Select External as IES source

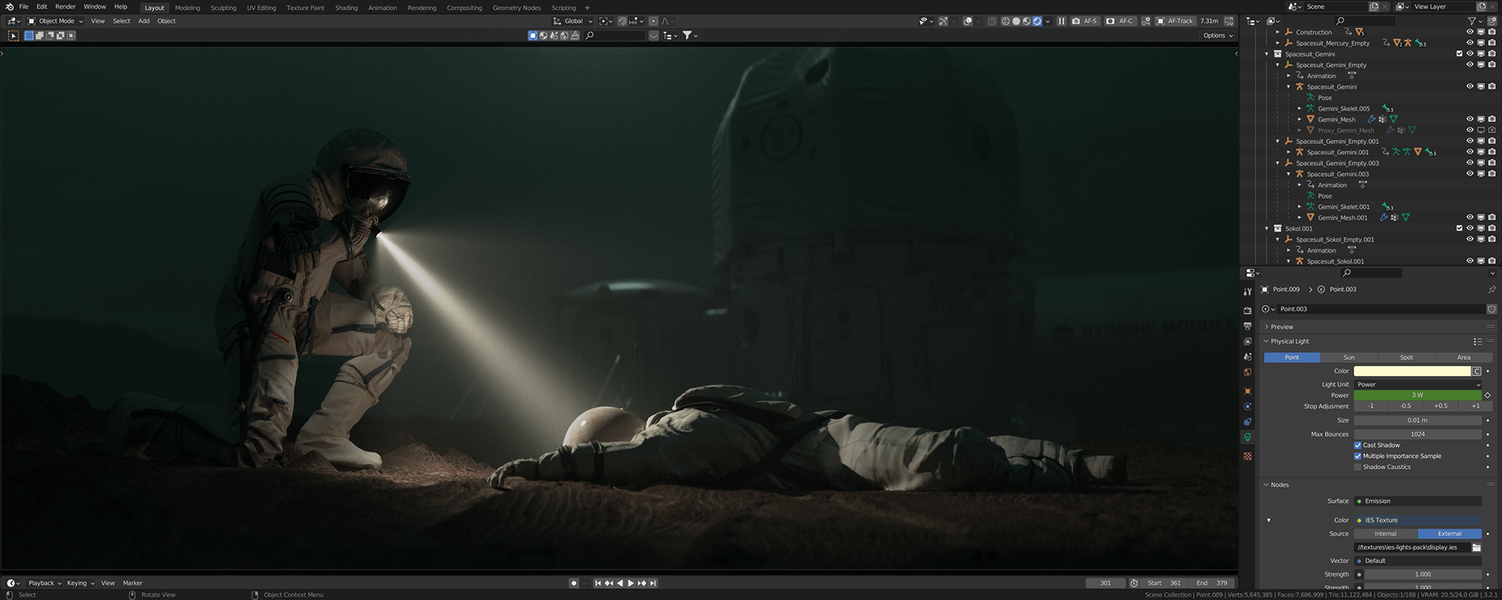(1449, 534)
